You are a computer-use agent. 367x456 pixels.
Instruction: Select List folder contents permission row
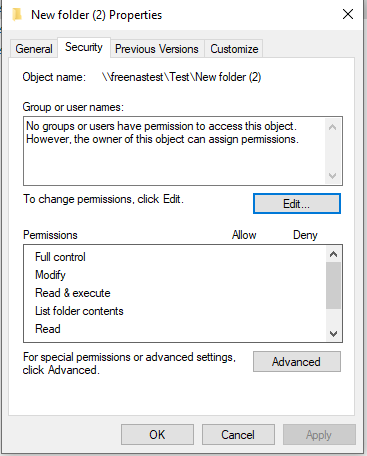pos(175,311)
